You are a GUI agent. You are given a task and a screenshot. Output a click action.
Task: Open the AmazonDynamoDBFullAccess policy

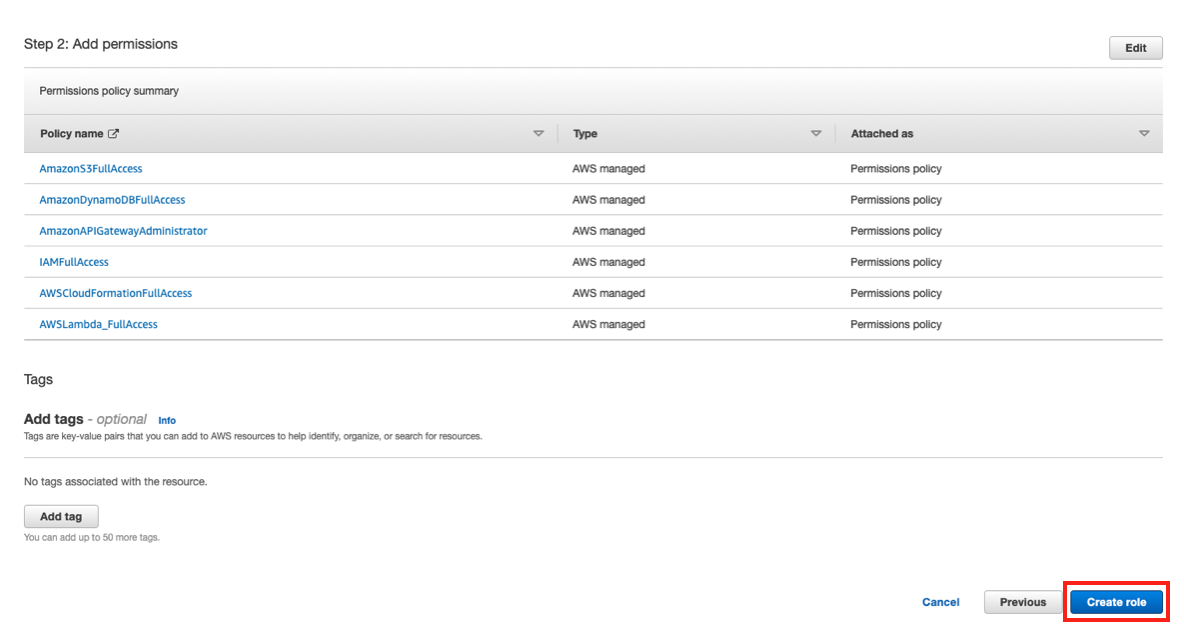(x=111, y=199)
